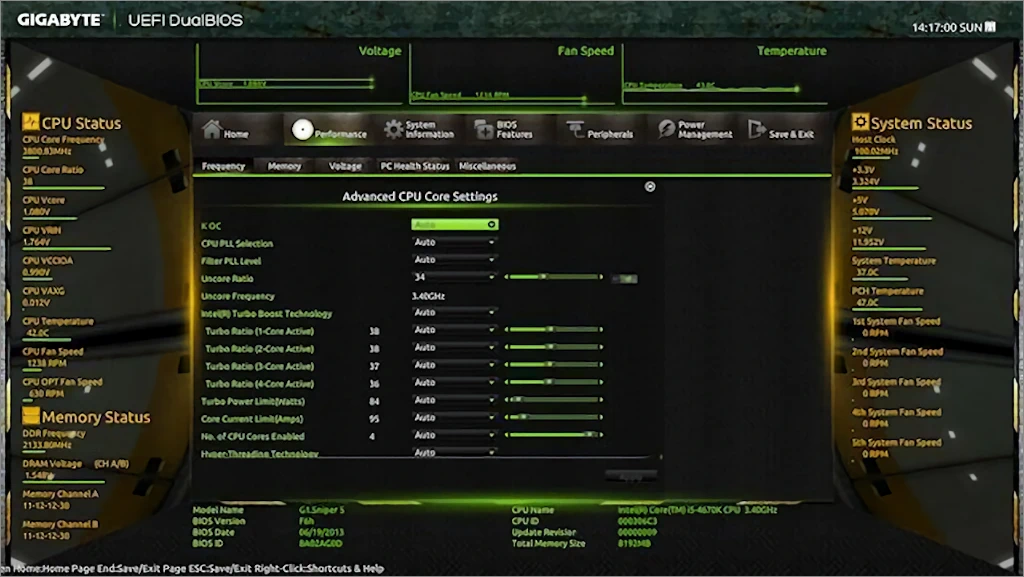1024x577 pixels.
Task: Click the Voltage graph panel
Action: [300, 74]
